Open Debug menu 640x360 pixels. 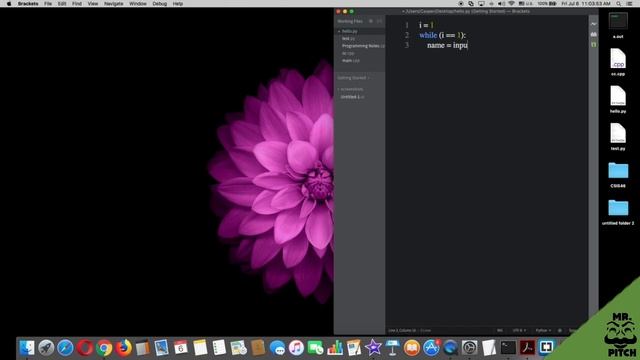click(x=159, y=4)
